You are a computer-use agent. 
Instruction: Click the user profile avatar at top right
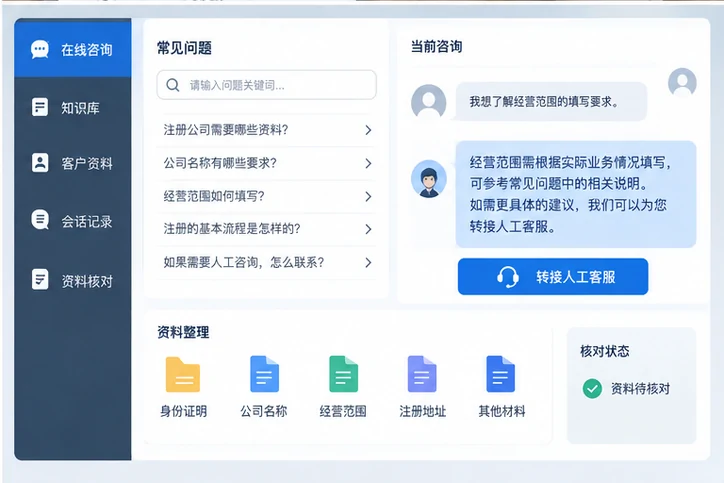682,82
